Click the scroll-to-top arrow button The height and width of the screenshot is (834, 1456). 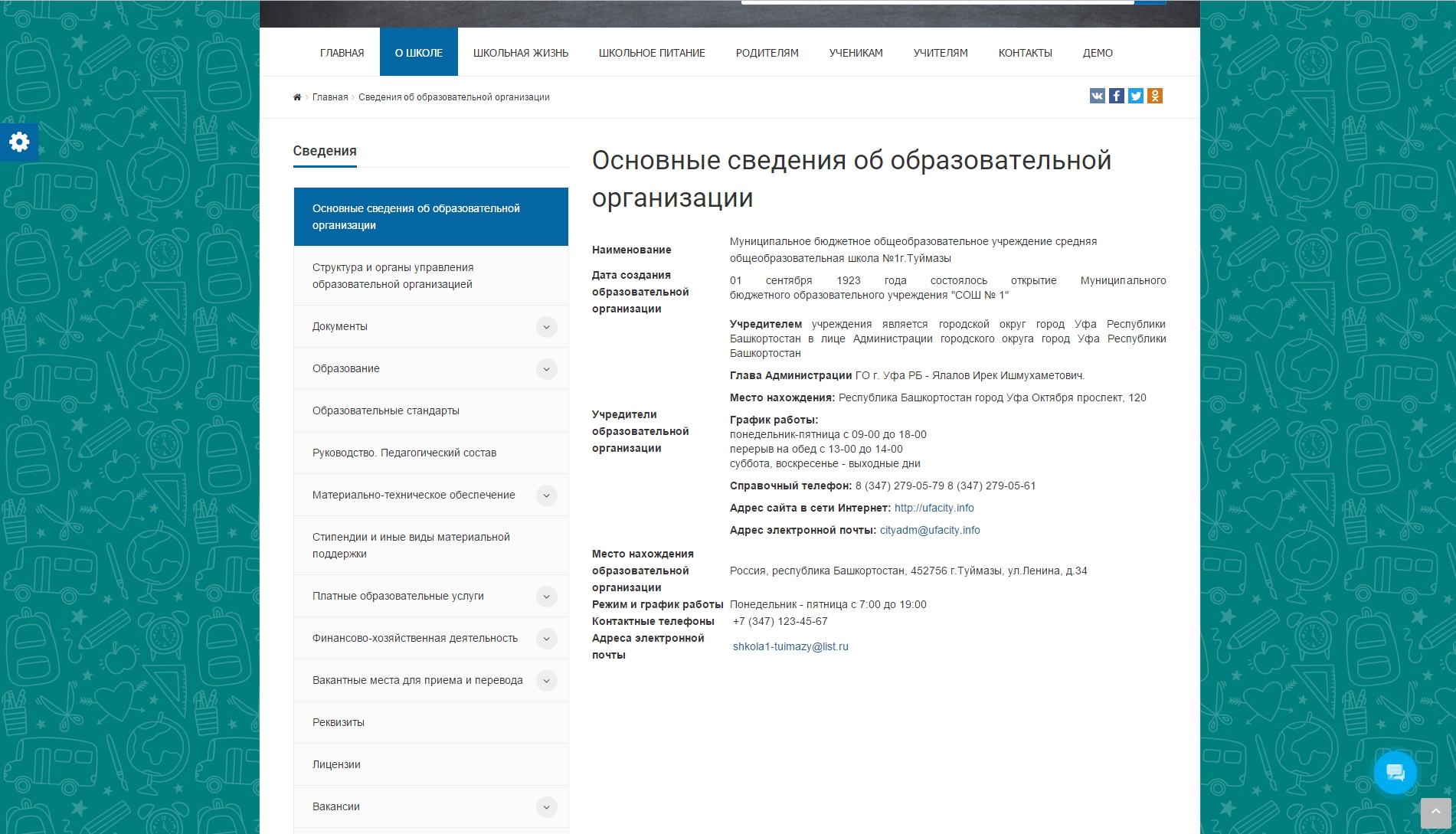pyautogui.click(x=1435, y=812)
